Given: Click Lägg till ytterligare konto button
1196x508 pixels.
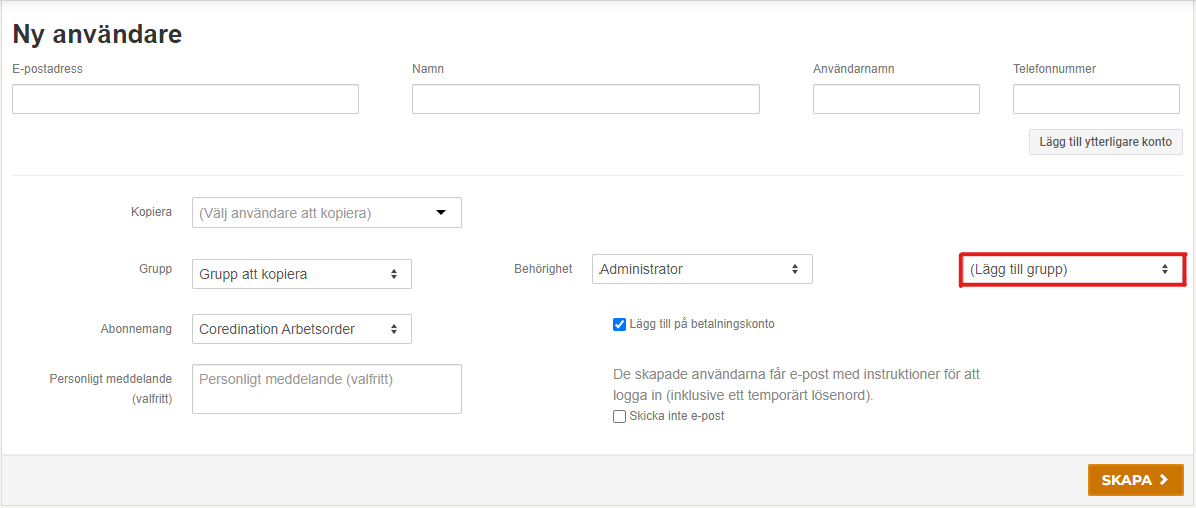Looking at the screenshot, I should pos(1106,142).
